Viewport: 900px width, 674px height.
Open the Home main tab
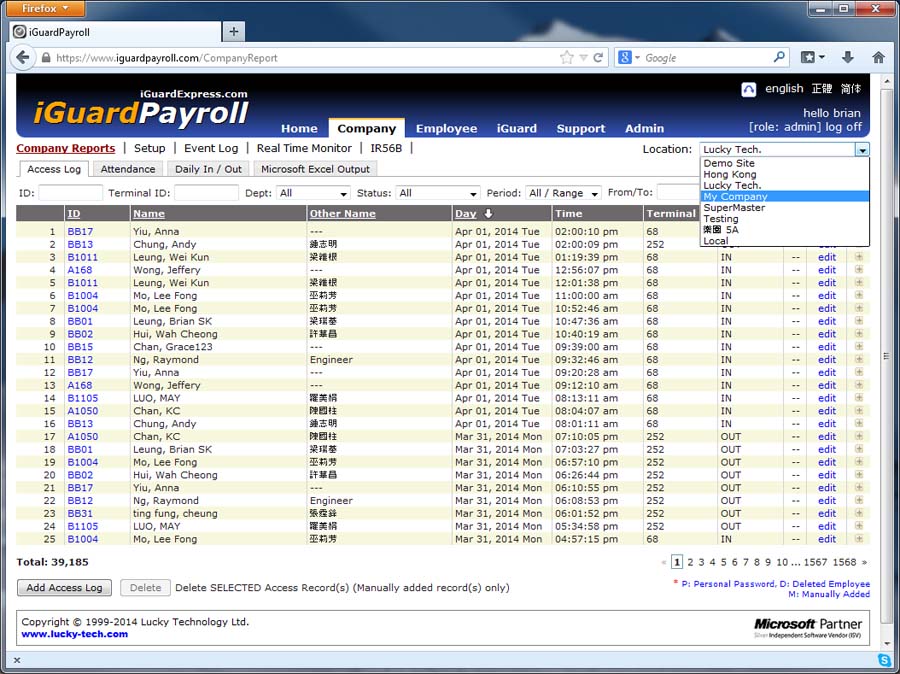coord(299,129)
